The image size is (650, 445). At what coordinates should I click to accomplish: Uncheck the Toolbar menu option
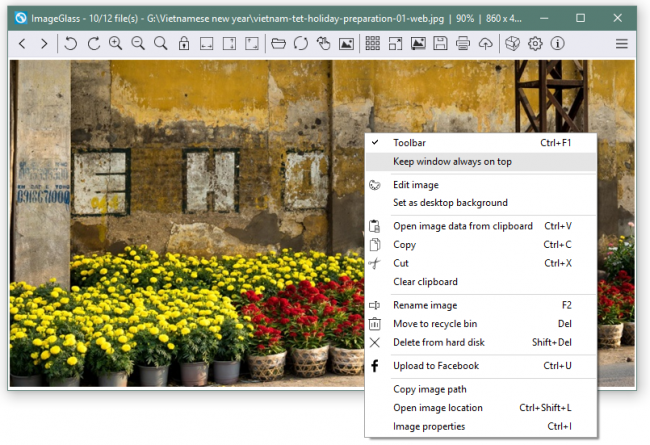click(x=409, y=143)
